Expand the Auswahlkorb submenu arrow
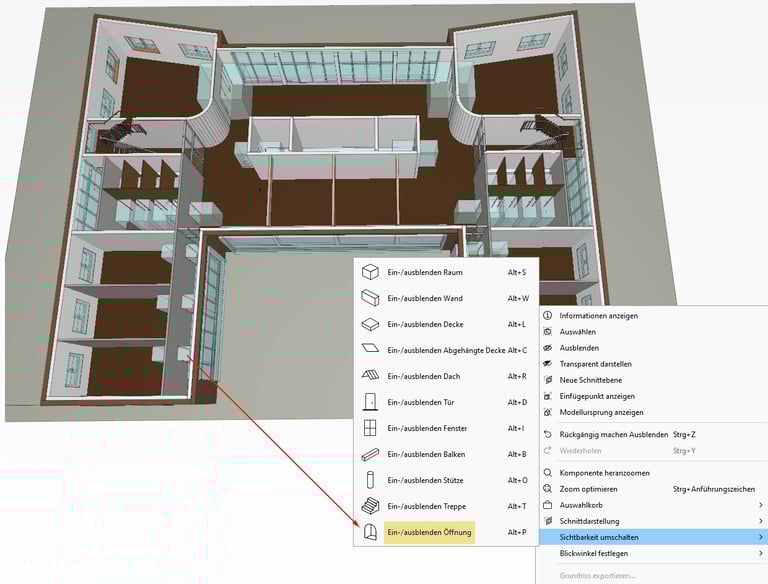Viewport: 768px width, 584px height. click(x=760, y=505)
